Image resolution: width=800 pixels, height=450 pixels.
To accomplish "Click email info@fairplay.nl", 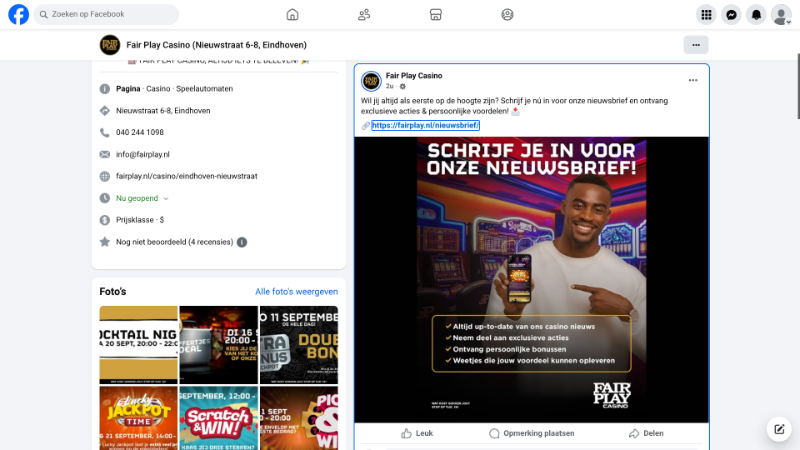I will tap(142, 155).
